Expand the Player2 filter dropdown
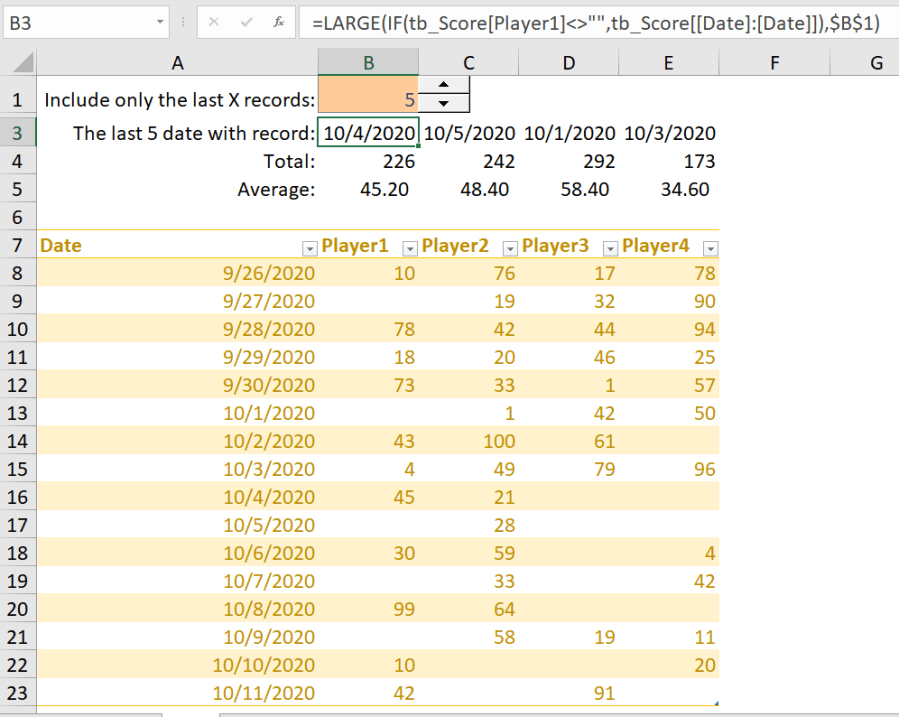The width and height of the screenshot is (899, 717). click(x=510, y=248)
